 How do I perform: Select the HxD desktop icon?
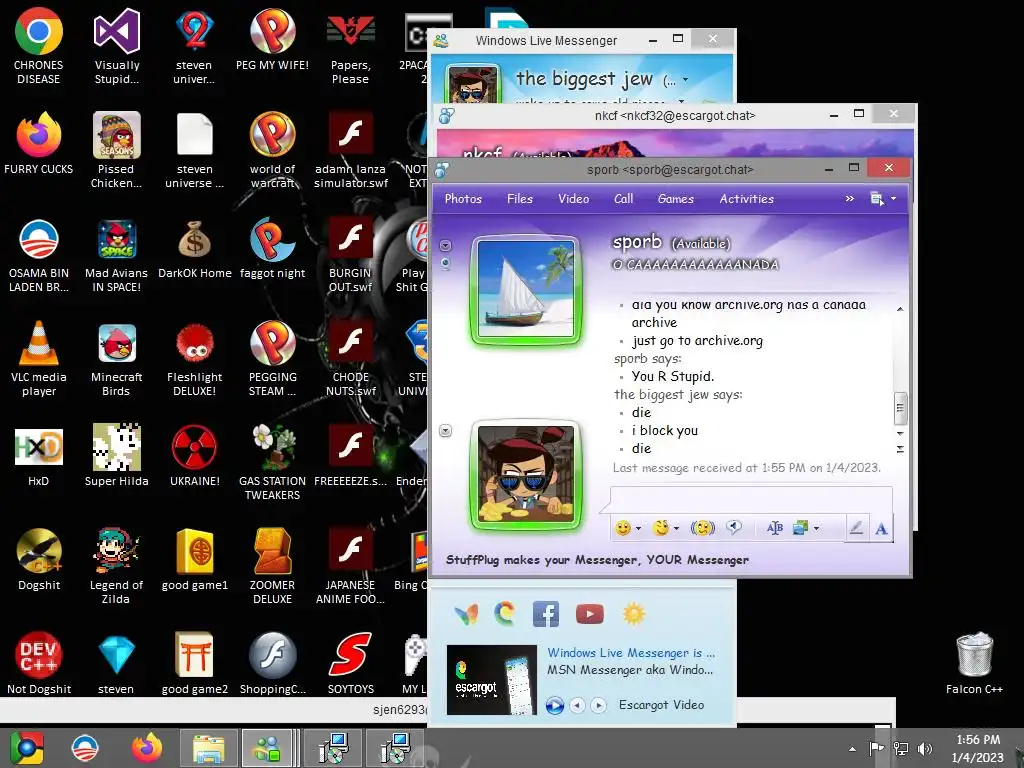pos(39,456)
